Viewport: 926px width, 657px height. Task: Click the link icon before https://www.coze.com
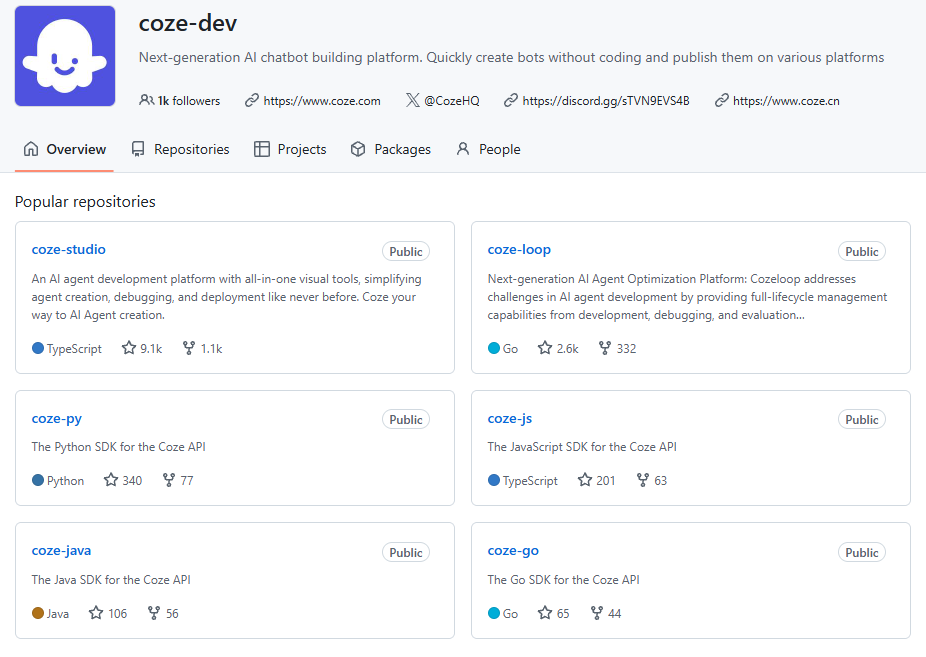click(x=250, y=100)
